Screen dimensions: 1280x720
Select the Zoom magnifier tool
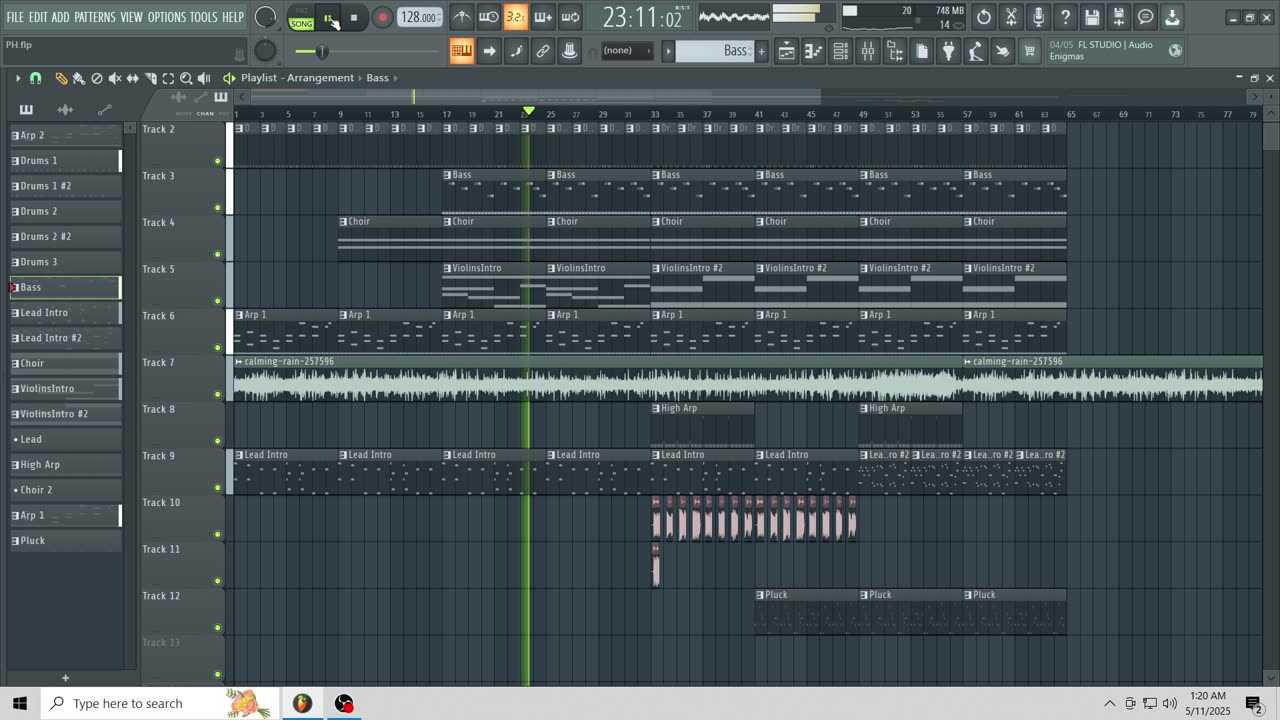click(x=186, y=78)
